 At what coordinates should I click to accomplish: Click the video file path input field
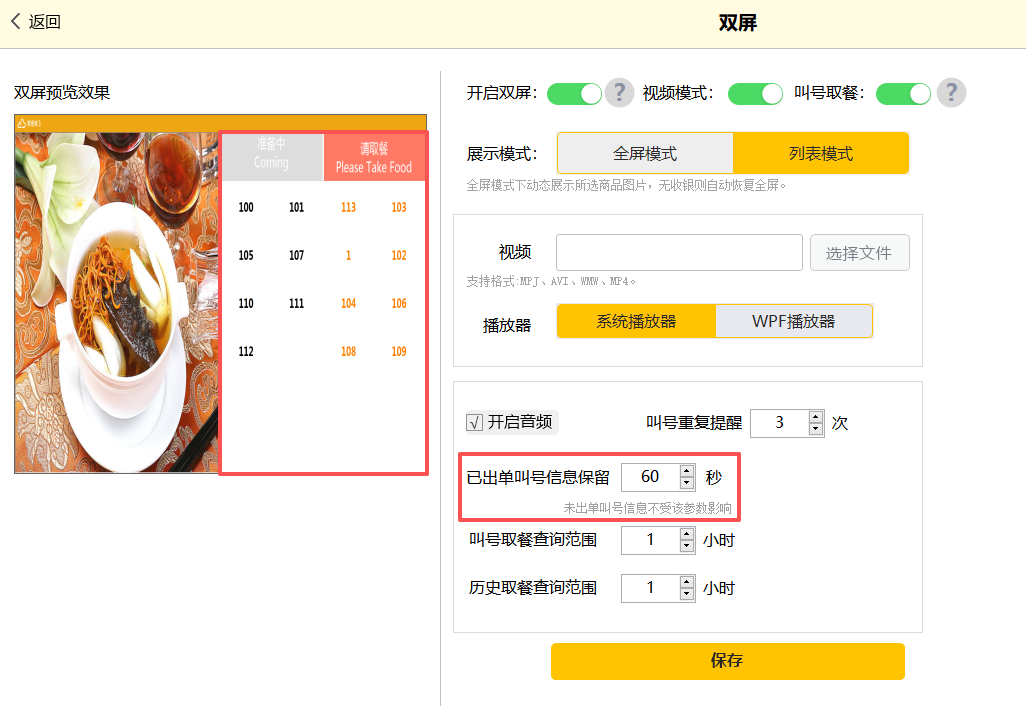pyautogui.click(x=679, y=253)
